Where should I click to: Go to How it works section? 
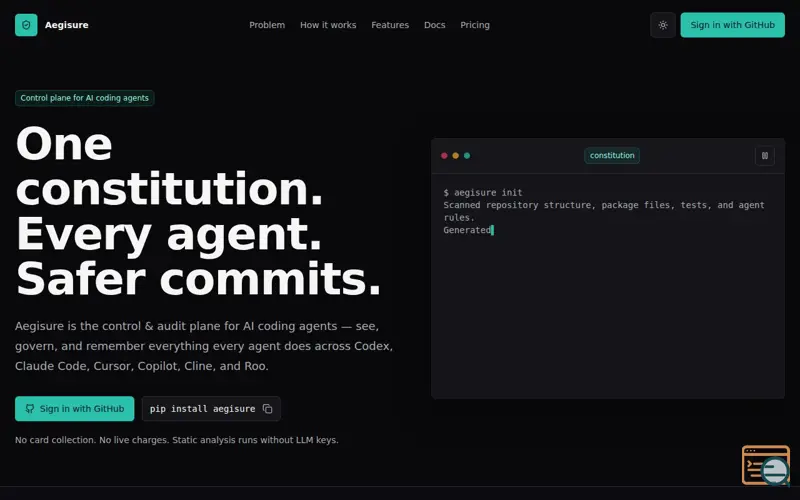point(328,25)
